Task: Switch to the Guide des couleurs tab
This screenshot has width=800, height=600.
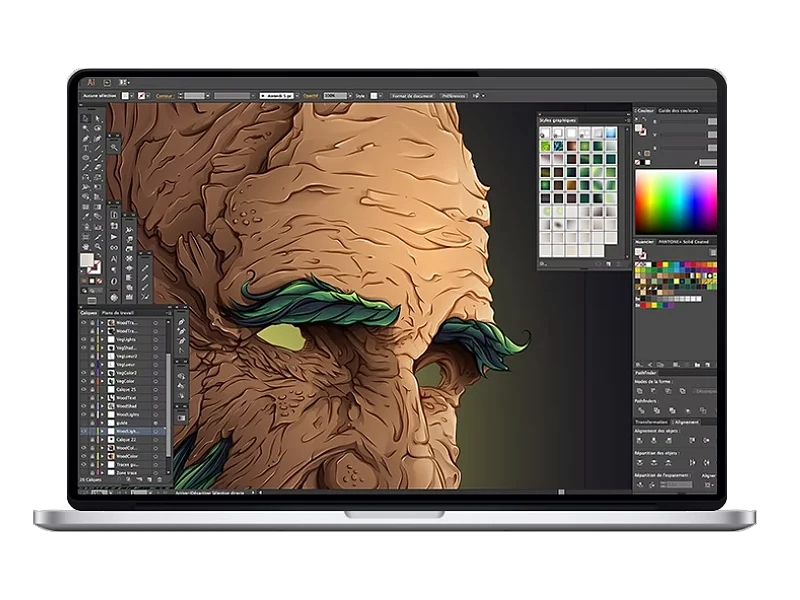Action: [x=677, y=110]
